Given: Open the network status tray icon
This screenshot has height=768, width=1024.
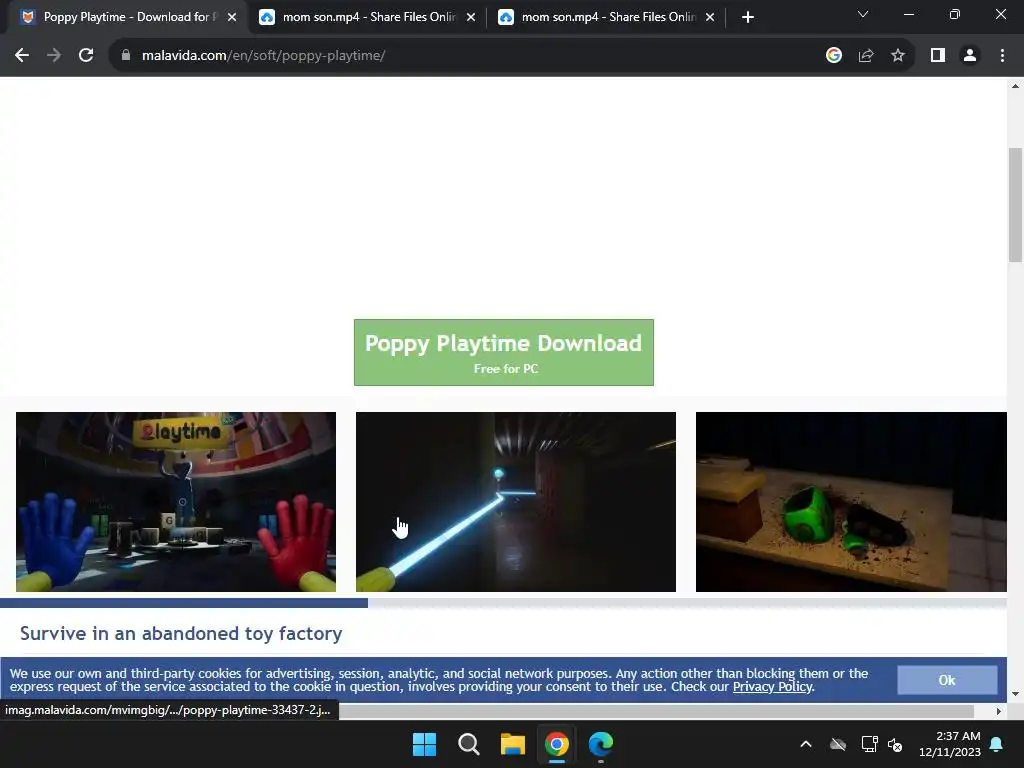Looking at the screenshot, I should (x=869, y=744).
